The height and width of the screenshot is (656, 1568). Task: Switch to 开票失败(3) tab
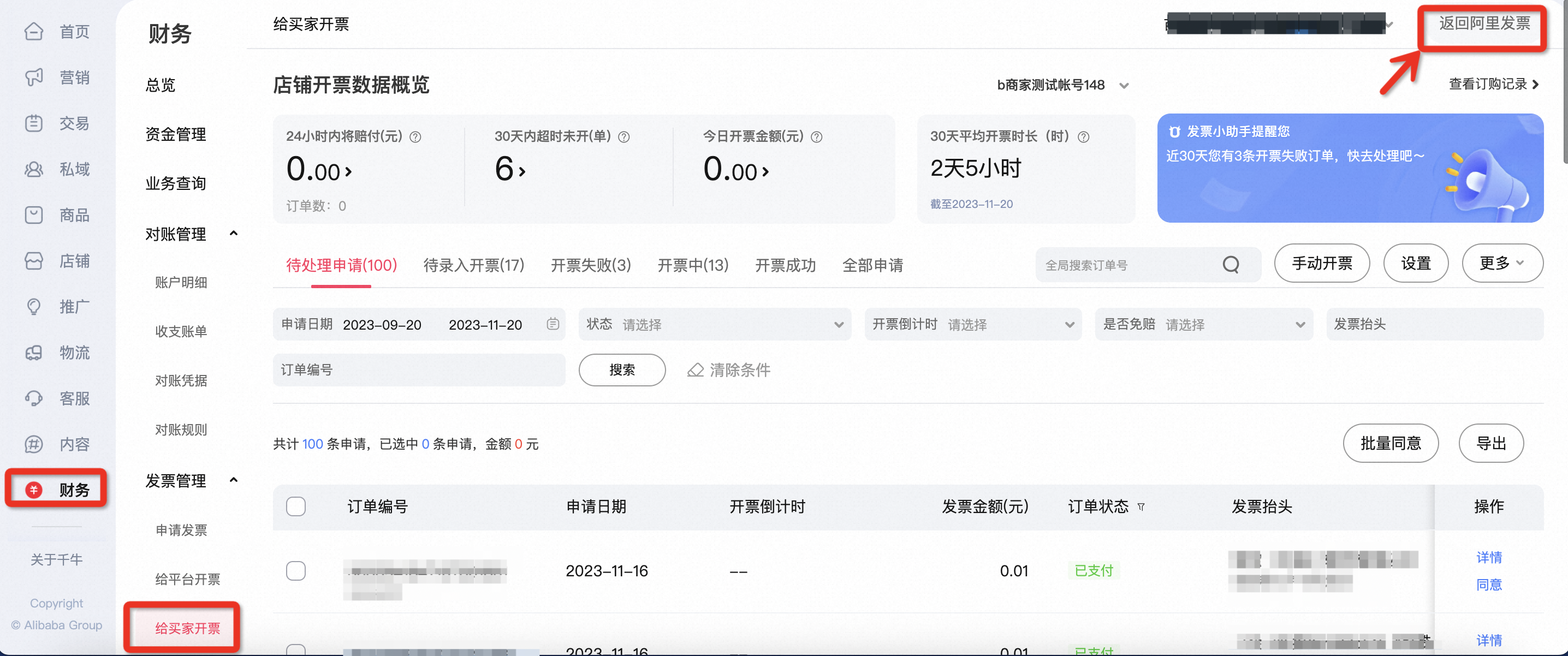[x=590, y=265]
